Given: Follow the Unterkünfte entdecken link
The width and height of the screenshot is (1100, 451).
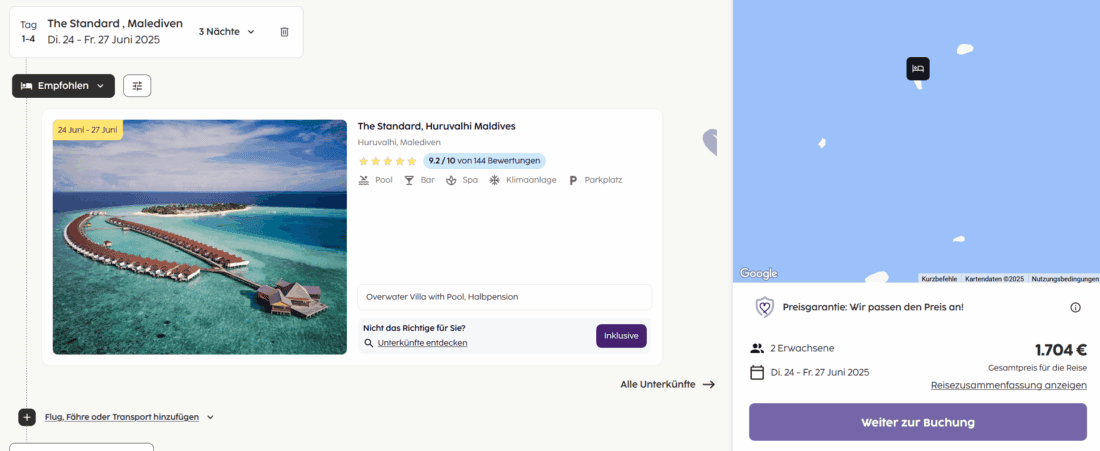Looking at the screenshot, I should click(x=422, y=343).
